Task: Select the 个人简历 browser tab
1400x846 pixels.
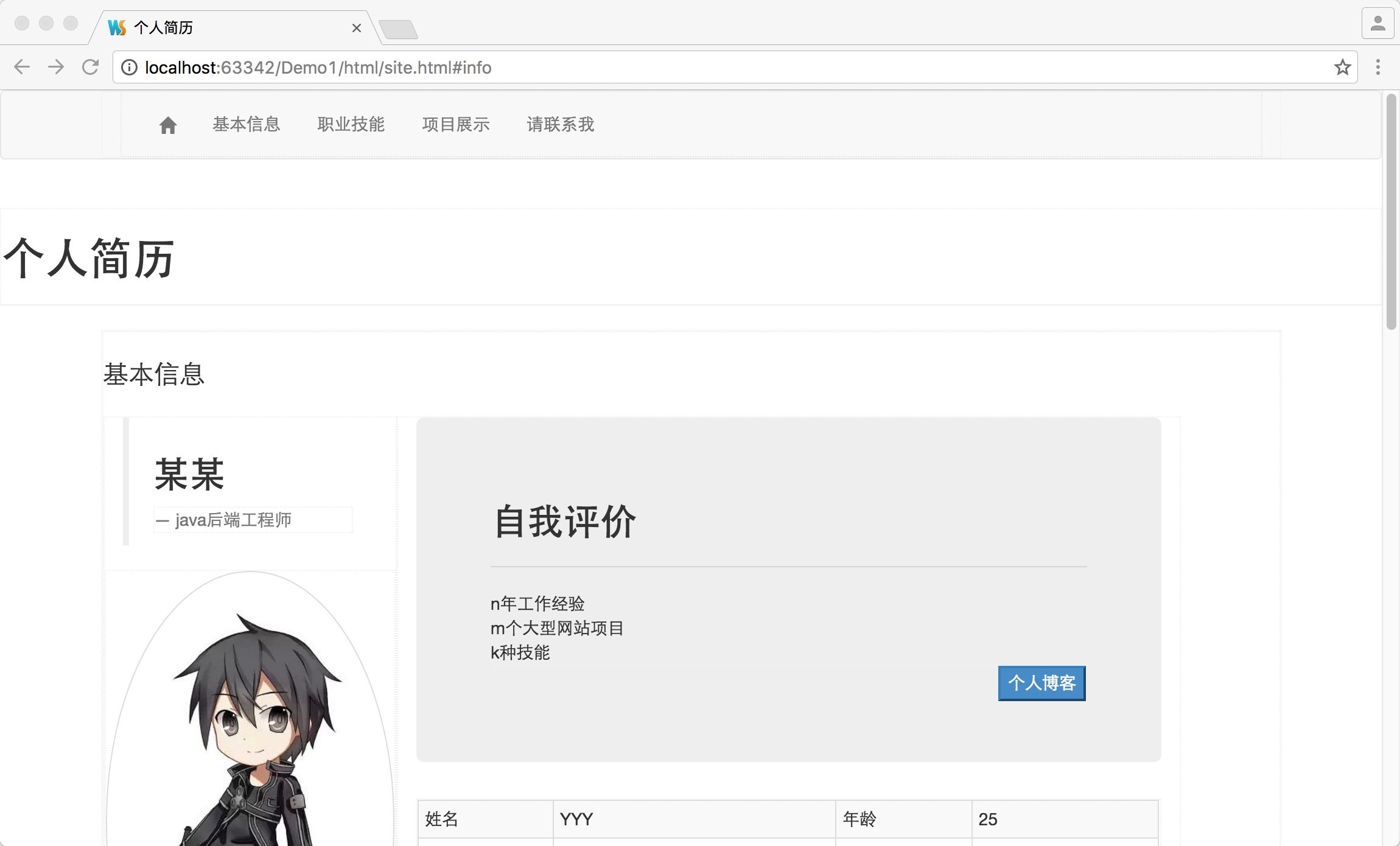Action: click(234, 27)
